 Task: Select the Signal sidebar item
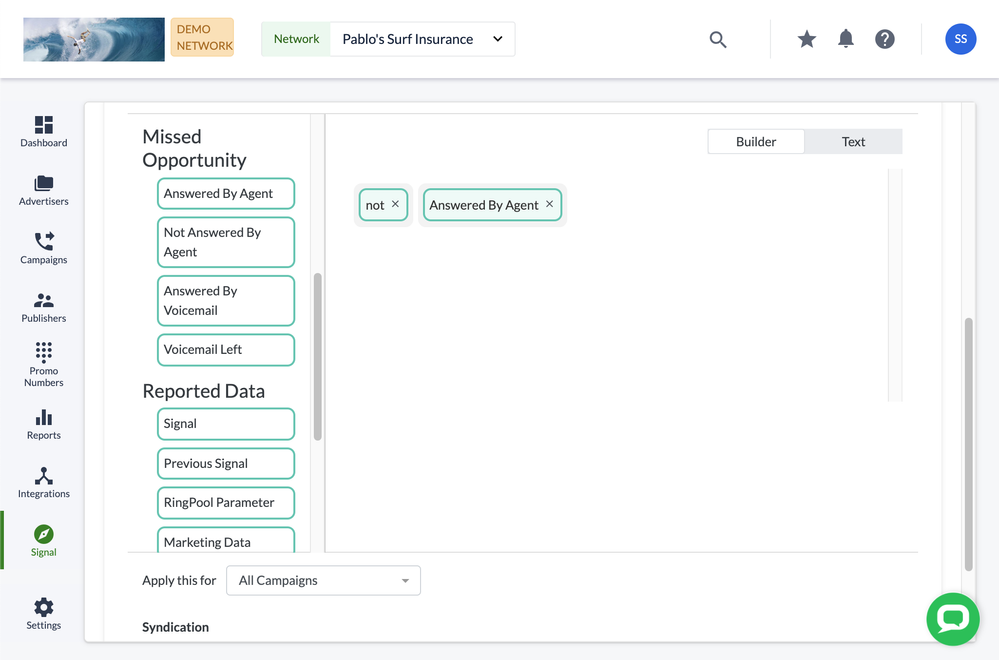tap(43, 541)
